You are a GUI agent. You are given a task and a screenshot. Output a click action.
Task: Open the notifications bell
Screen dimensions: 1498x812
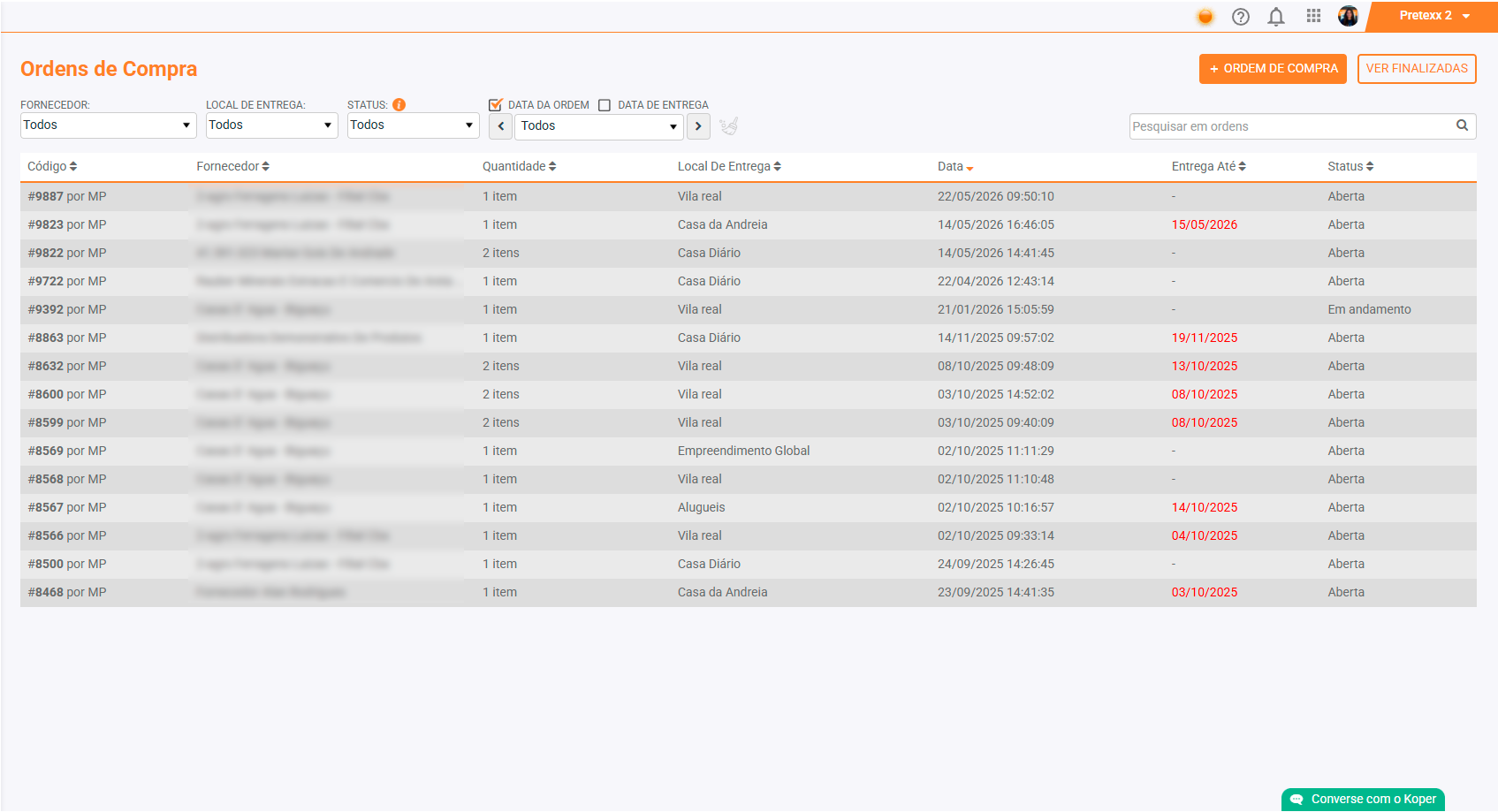1276,16
